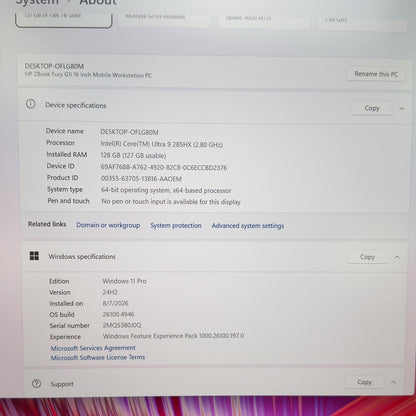Select the memory Speed 4000 MT/s card
416x416 pixels.
coord(264,21)
